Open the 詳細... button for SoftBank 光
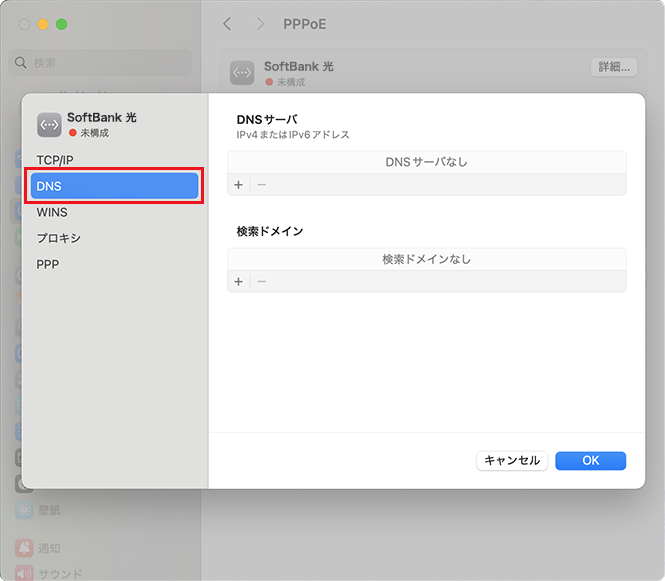This screenshot has height=581, width=665. point(613,67)
